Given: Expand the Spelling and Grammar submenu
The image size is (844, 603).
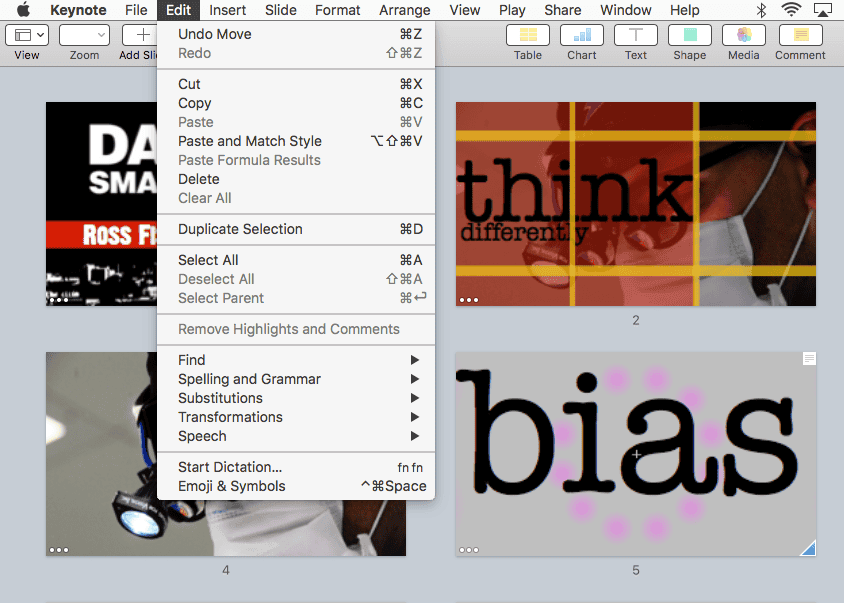Looking at the screenshot, I should click(296, 379).
